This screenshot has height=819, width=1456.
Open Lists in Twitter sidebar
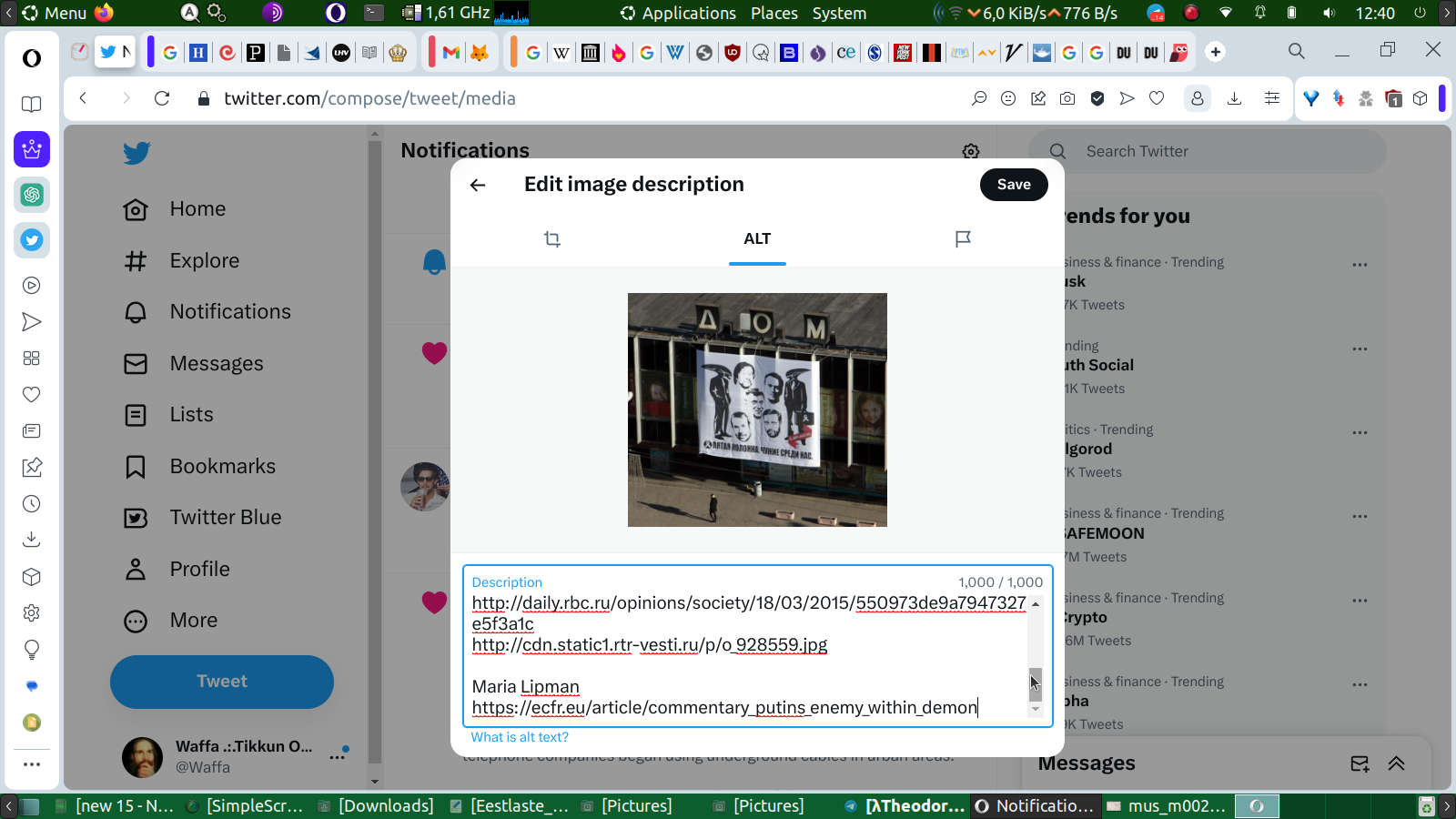[x=168, y=415]
